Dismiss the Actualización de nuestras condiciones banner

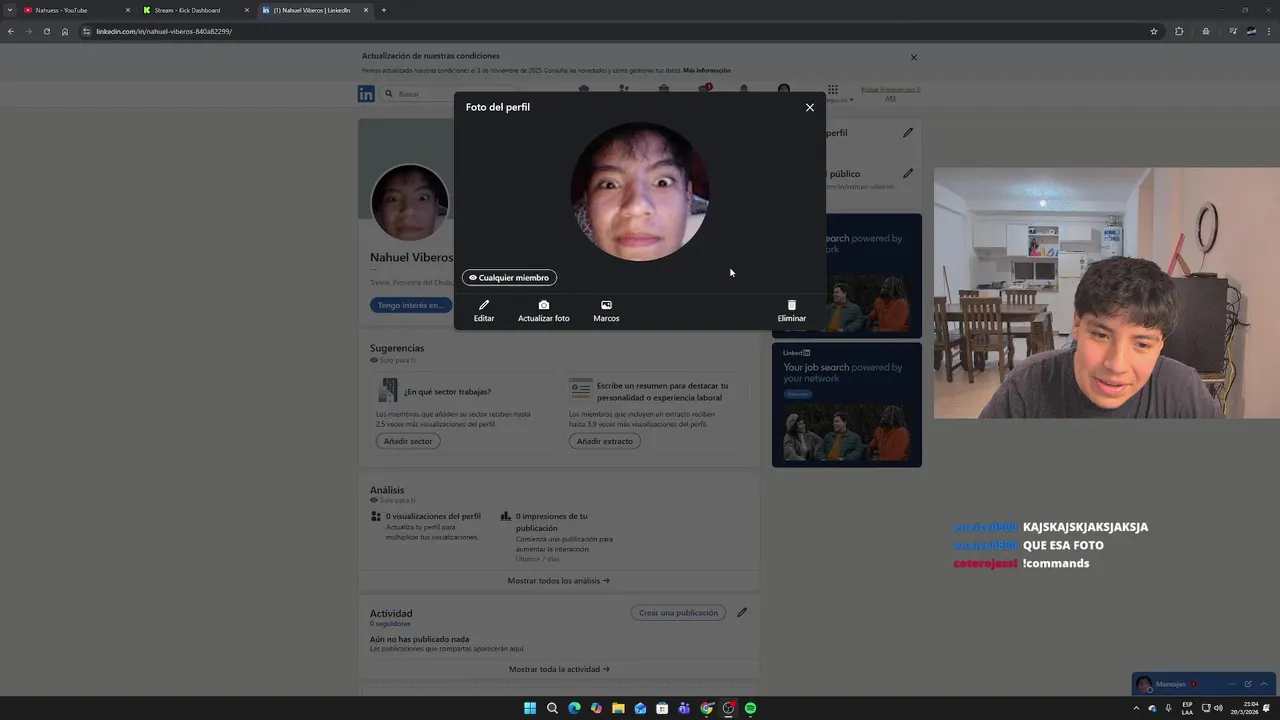tap(913, 57)
